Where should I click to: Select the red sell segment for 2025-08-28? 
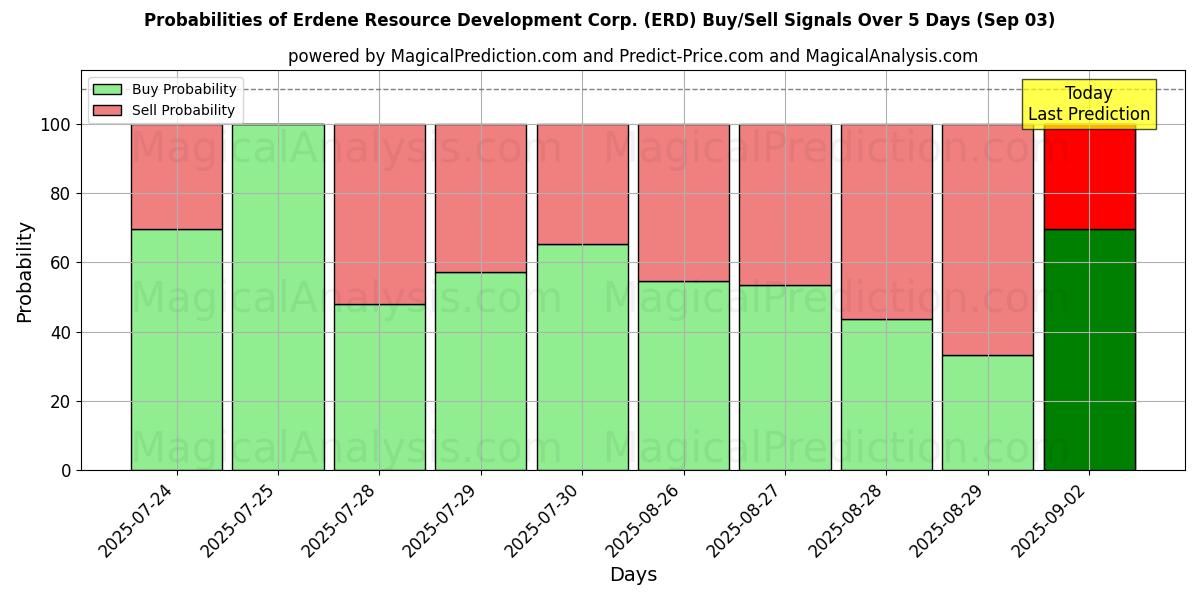(x=886, y=222)
